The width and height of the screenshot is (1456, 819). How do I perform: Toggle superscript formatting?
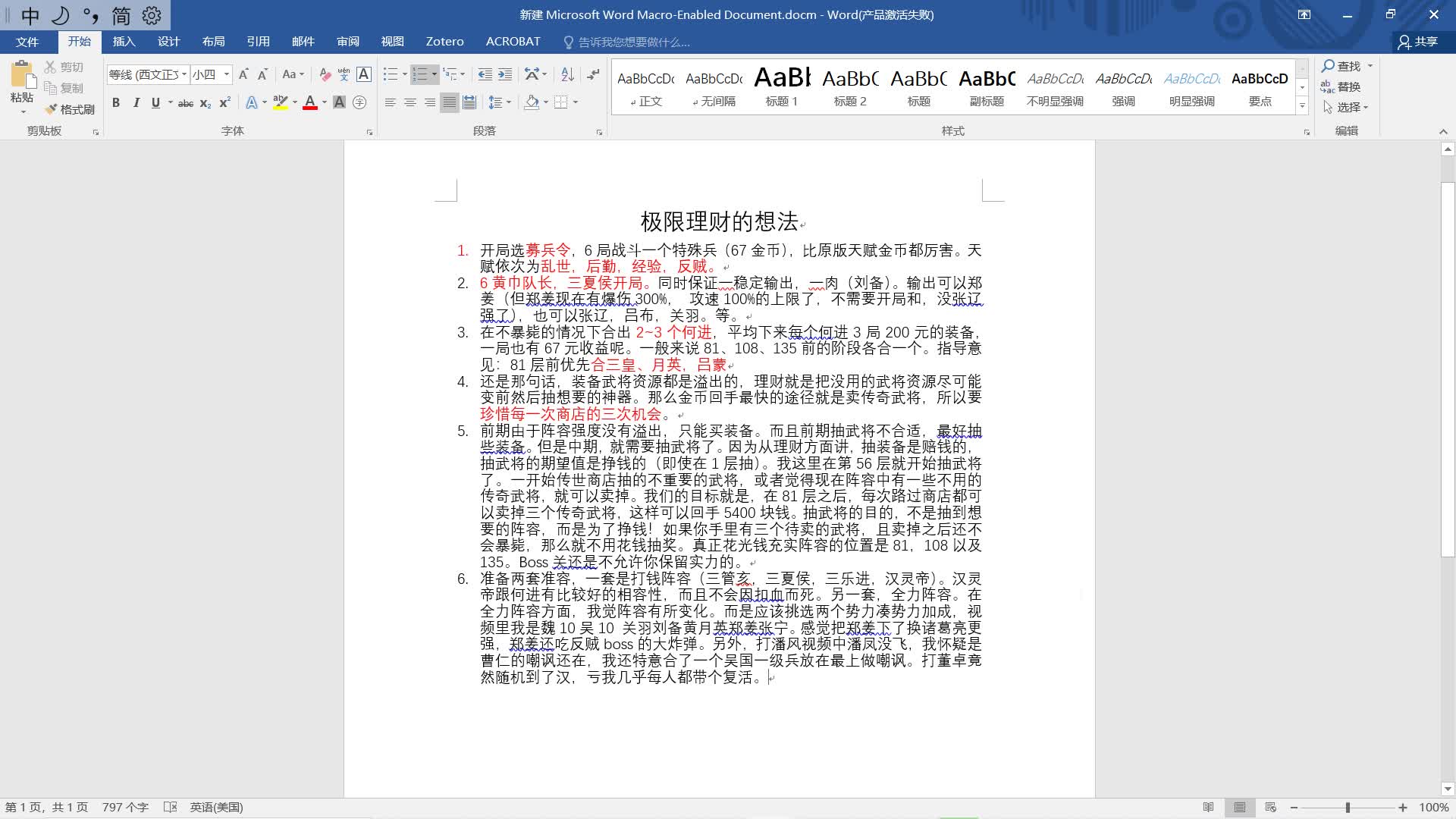point(225,102)
